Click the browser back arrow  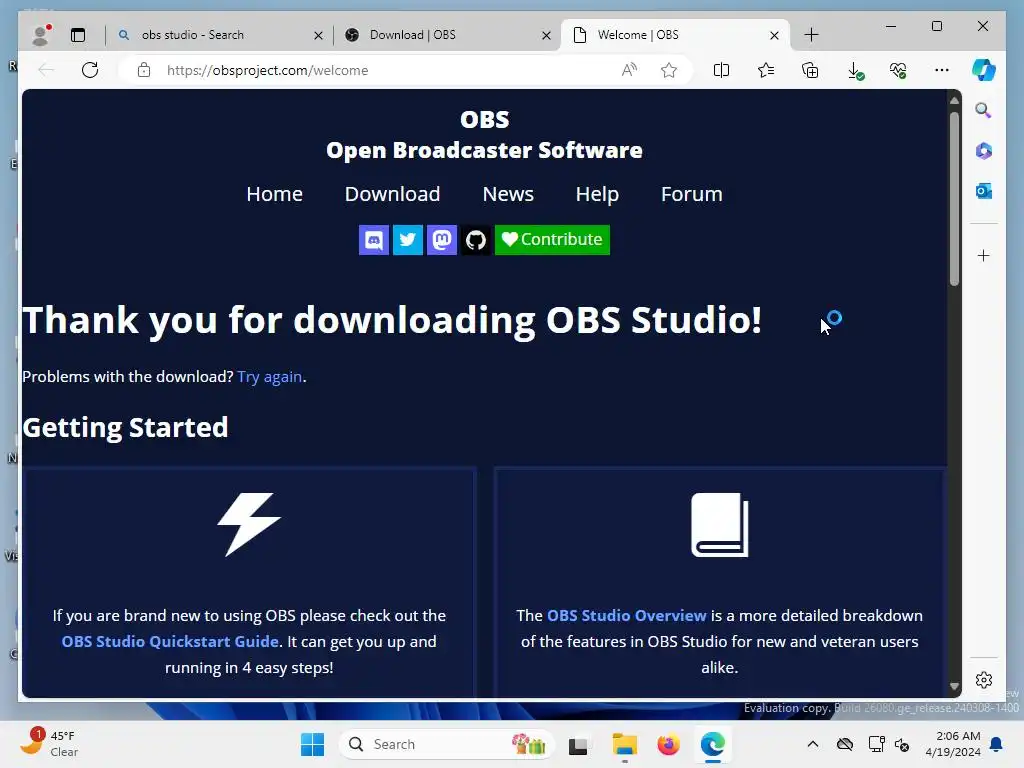46,70
